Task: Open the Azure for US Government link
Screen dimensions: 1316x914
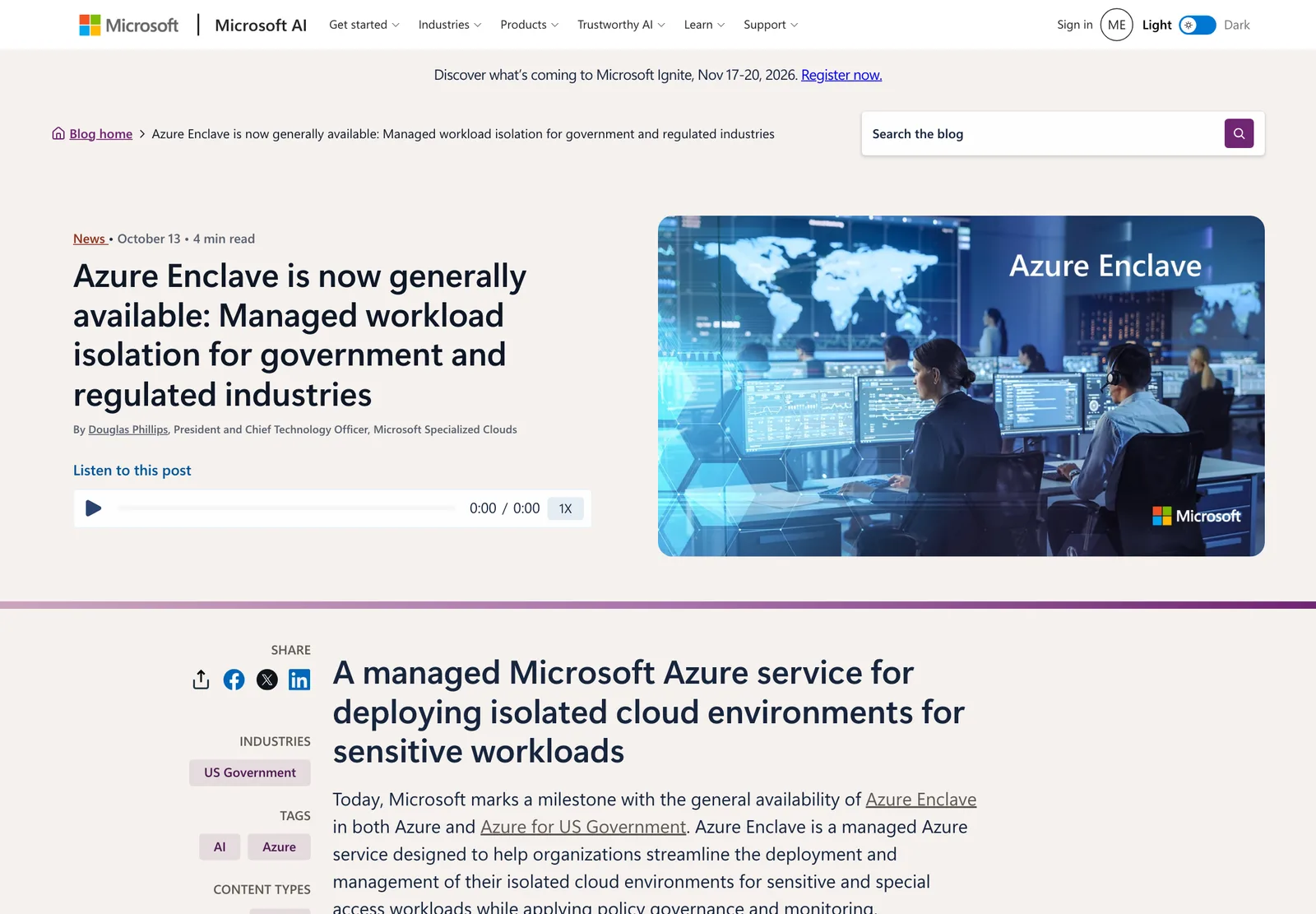Action: point(583,827)
